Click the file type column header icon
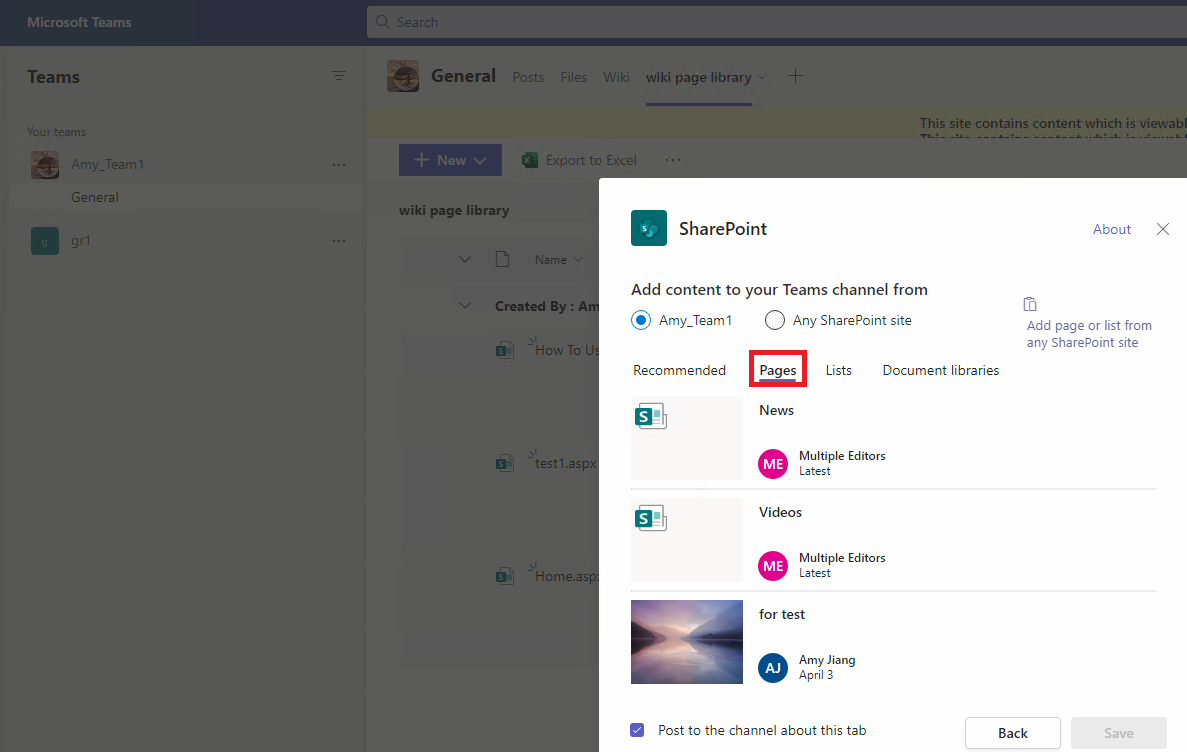The height and width of the screenshot is (752, 1187). (x=502, y=259)
